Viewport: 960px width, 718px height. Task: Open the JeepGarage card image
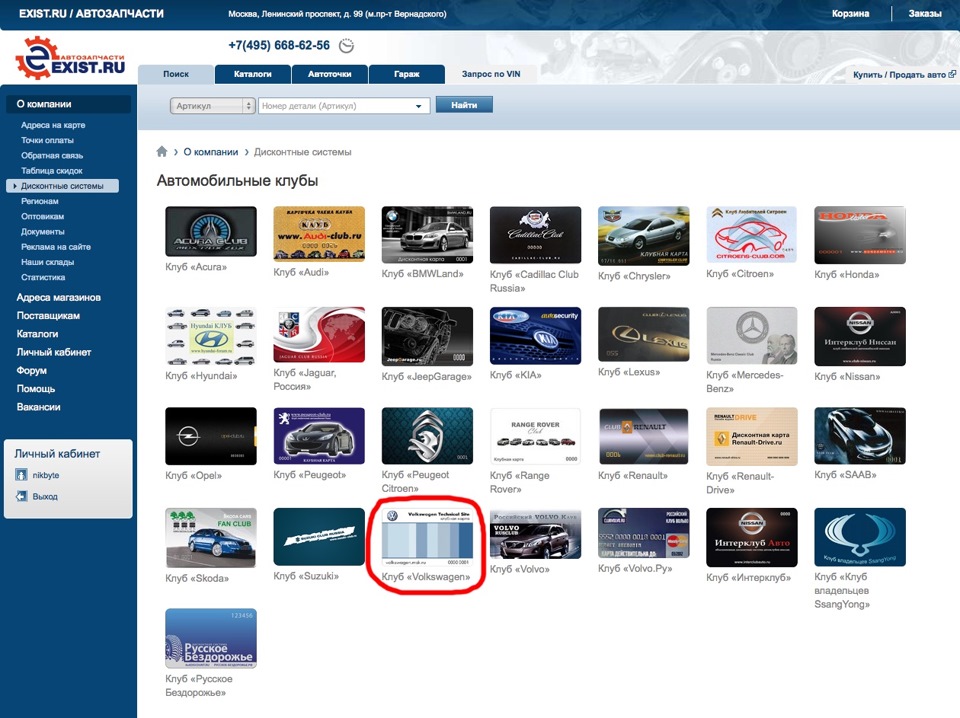pos(427,336)
